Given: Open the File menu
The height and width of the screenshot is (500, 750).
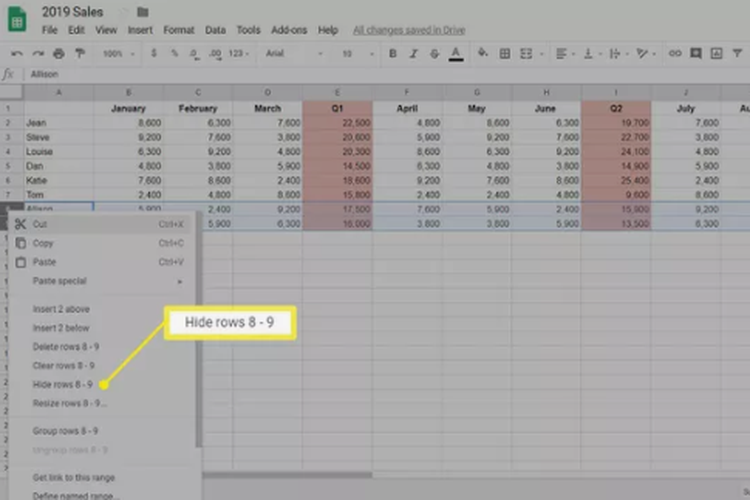Looking at the screenshot, I should [50, 30].
